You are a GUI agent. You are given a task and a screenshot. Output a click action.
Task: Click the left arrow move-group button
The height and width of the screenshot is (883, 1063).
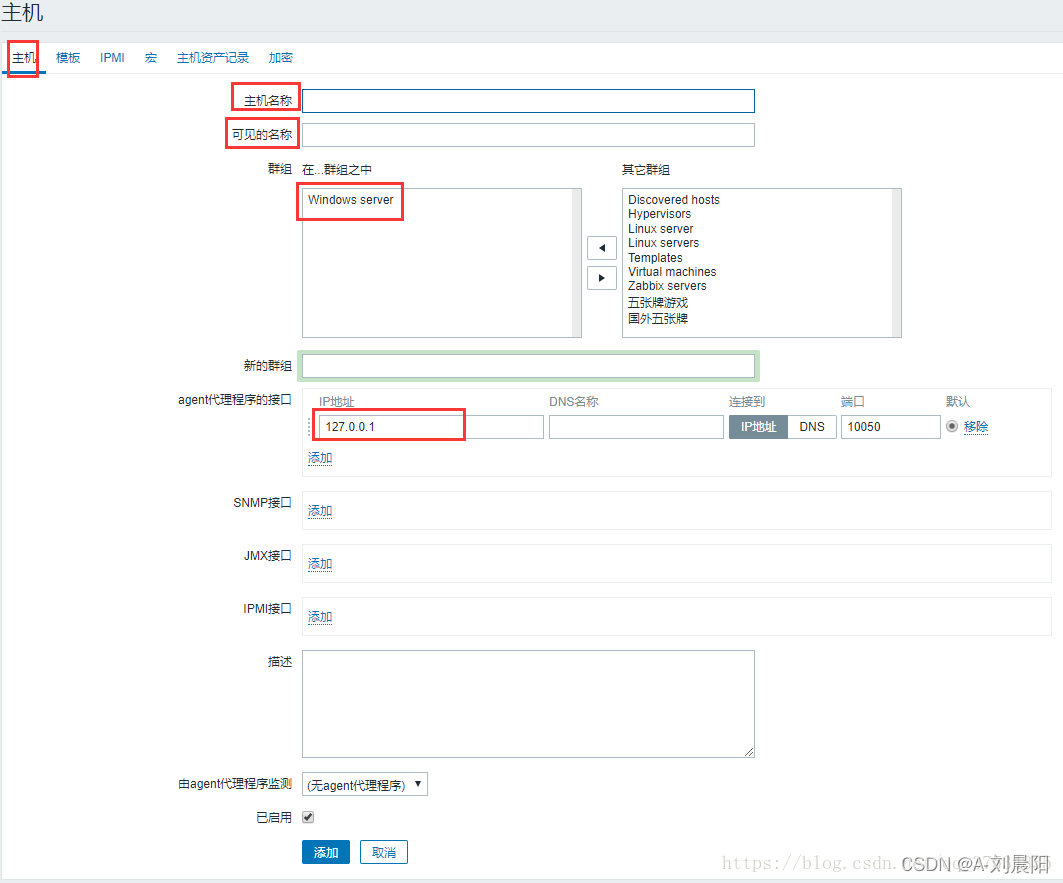pyautogui.click(x=601, y=248)
